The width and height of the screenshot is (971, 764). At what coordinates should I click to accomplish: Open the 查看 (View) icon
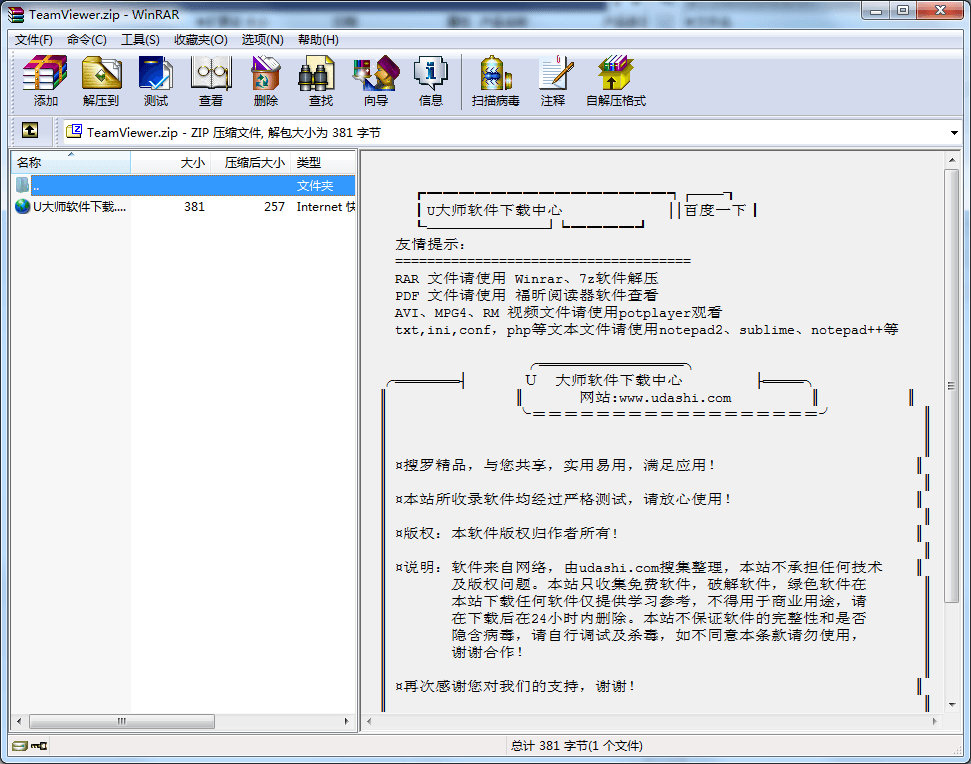[211, 80]
